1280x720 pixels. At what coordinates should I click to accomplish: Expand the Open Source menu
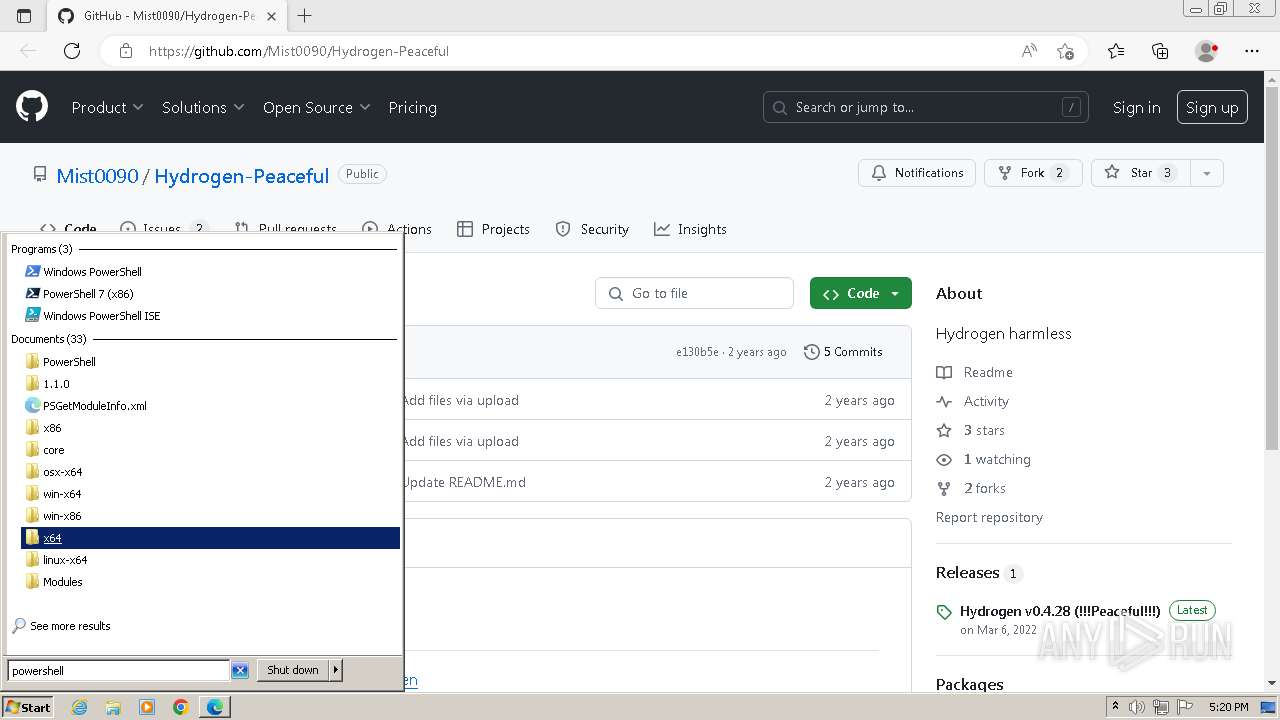(x=316, y=107)
